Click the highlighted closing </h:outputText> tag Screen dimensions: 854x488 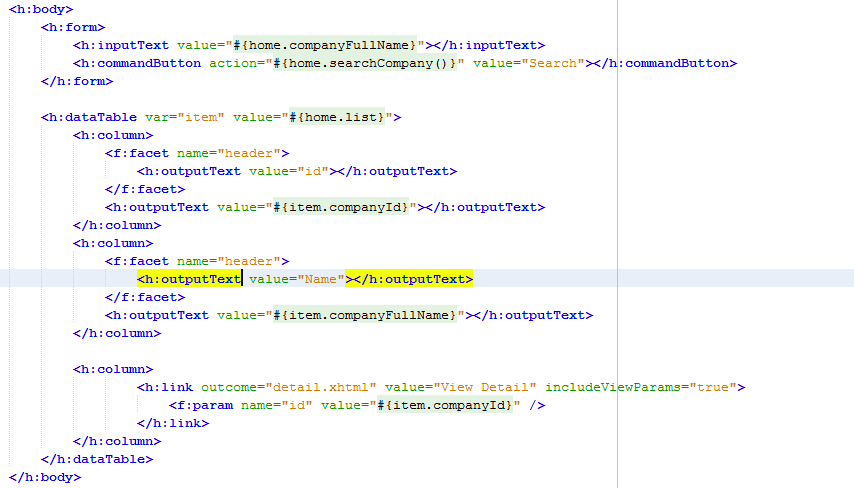tap(413, 279)
